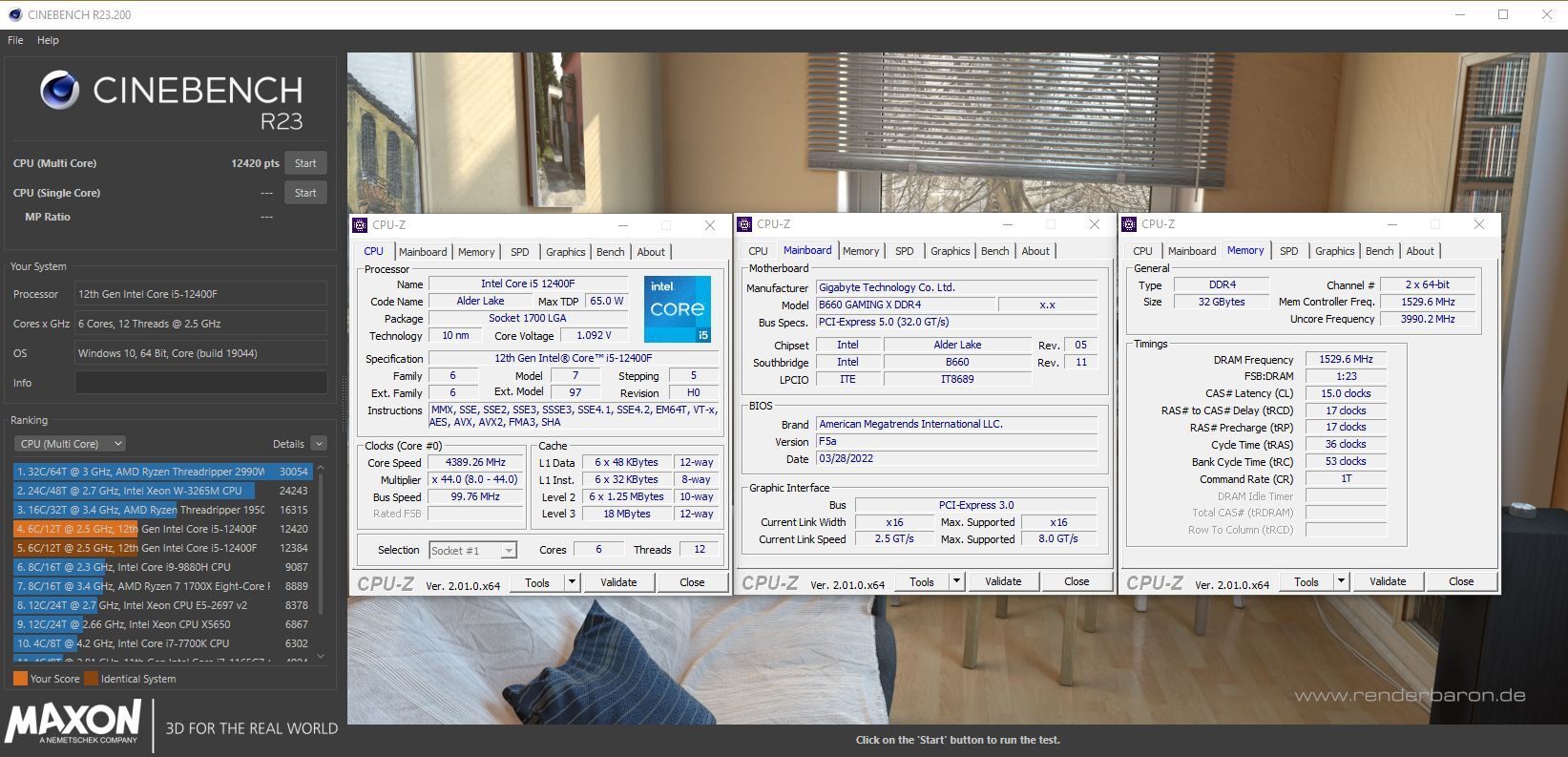Switch to Bench tab in CPU window
1568x757 pixels.
coord(610,252)
